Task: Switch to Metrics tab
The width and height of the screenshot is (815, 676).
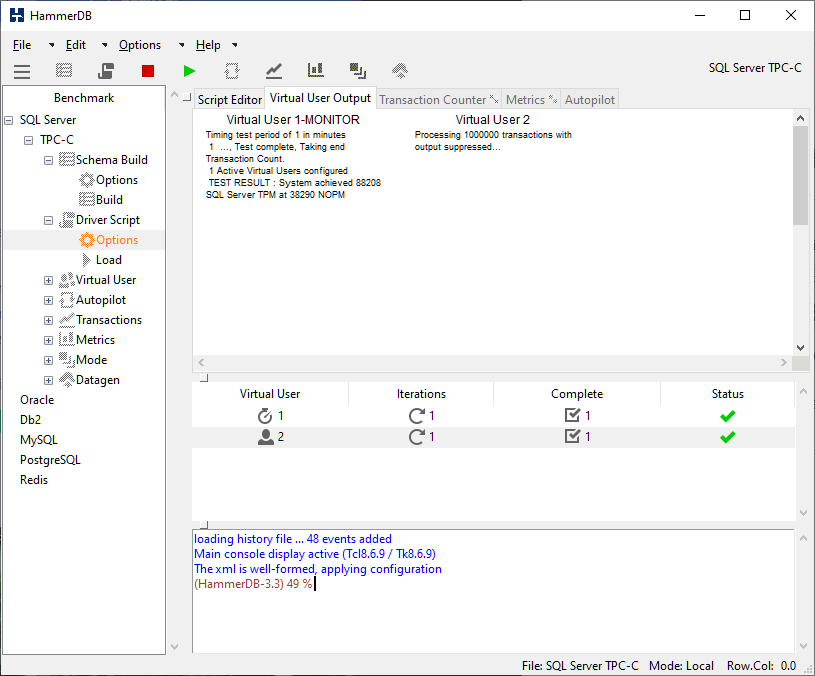Action: coord(531,100)
